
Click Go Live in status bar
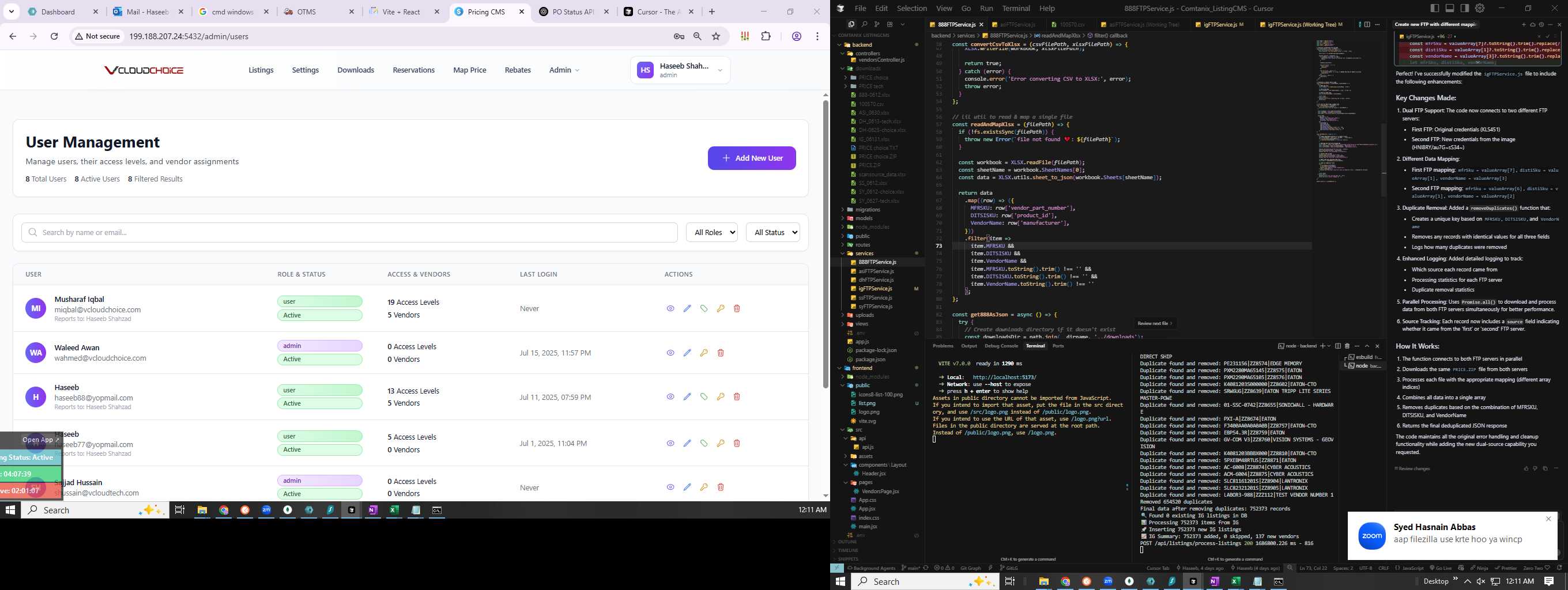tap(1441, 568)
